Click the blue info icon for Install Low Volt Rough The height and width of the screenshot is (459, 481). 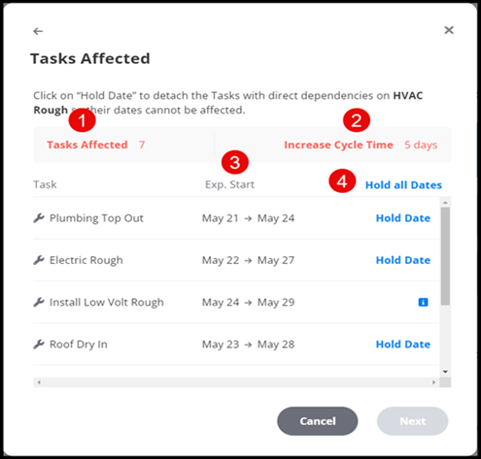pyautogui.click(x=423, y=302)
